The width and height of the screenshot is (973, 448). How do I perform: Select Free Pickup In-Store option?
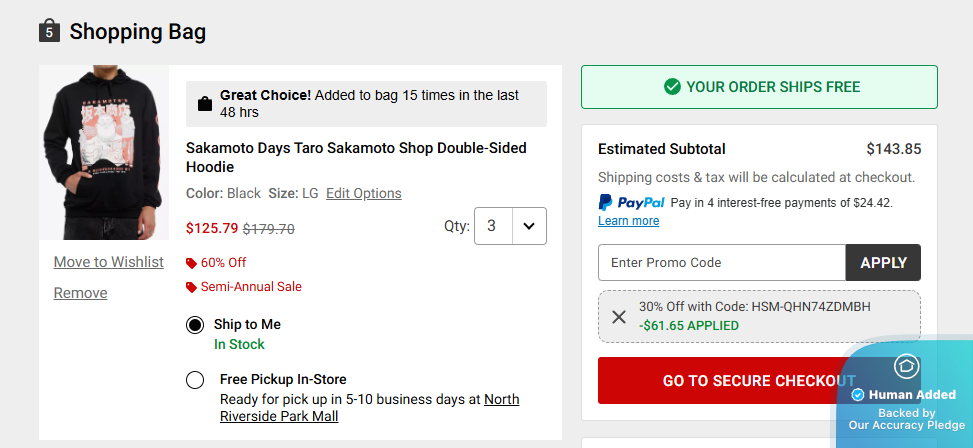pyautogui.click(x=195, y=380)
